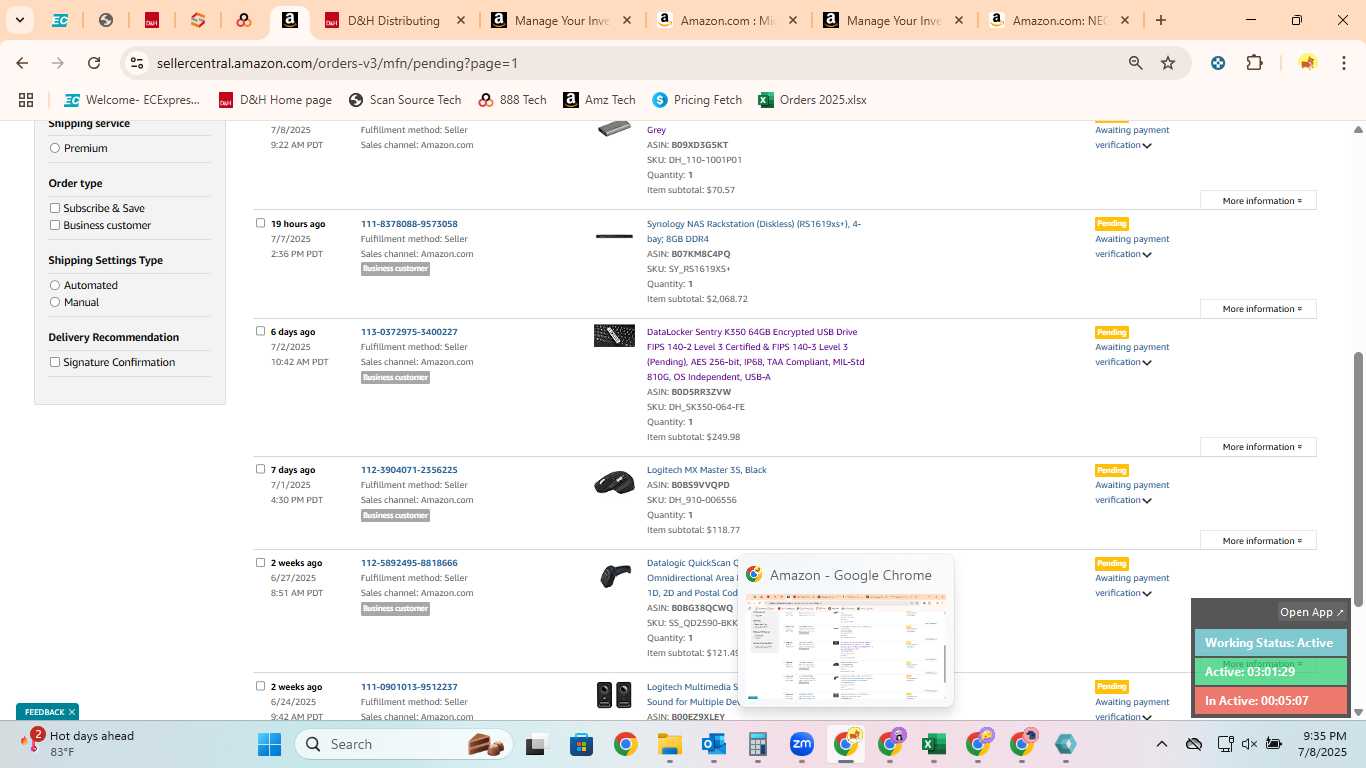Open the time tracker app via Open App
The width and height of the screenshot is (1366, 768).
1312,612
